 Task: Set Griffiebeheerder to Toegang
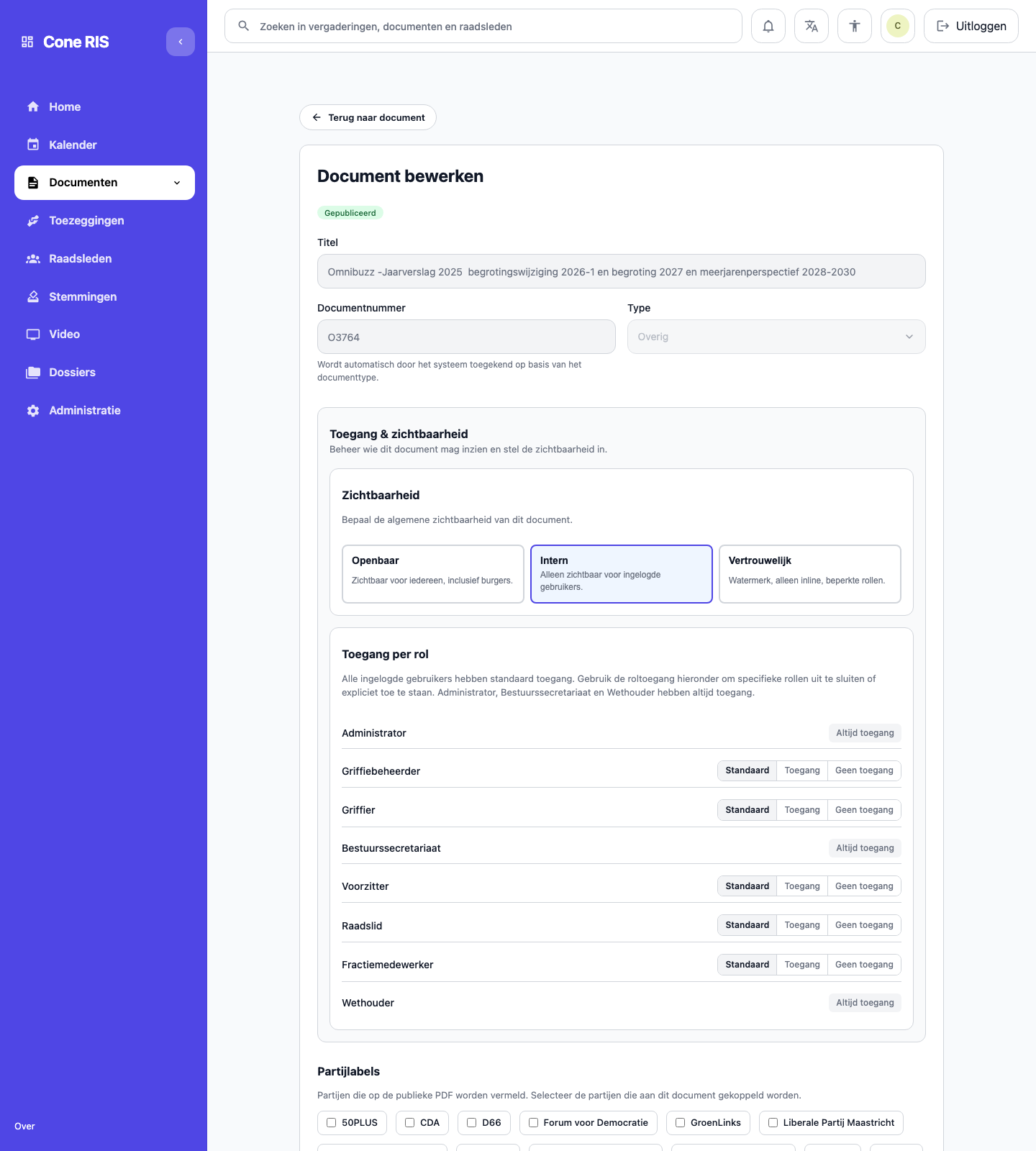[802, 770]
